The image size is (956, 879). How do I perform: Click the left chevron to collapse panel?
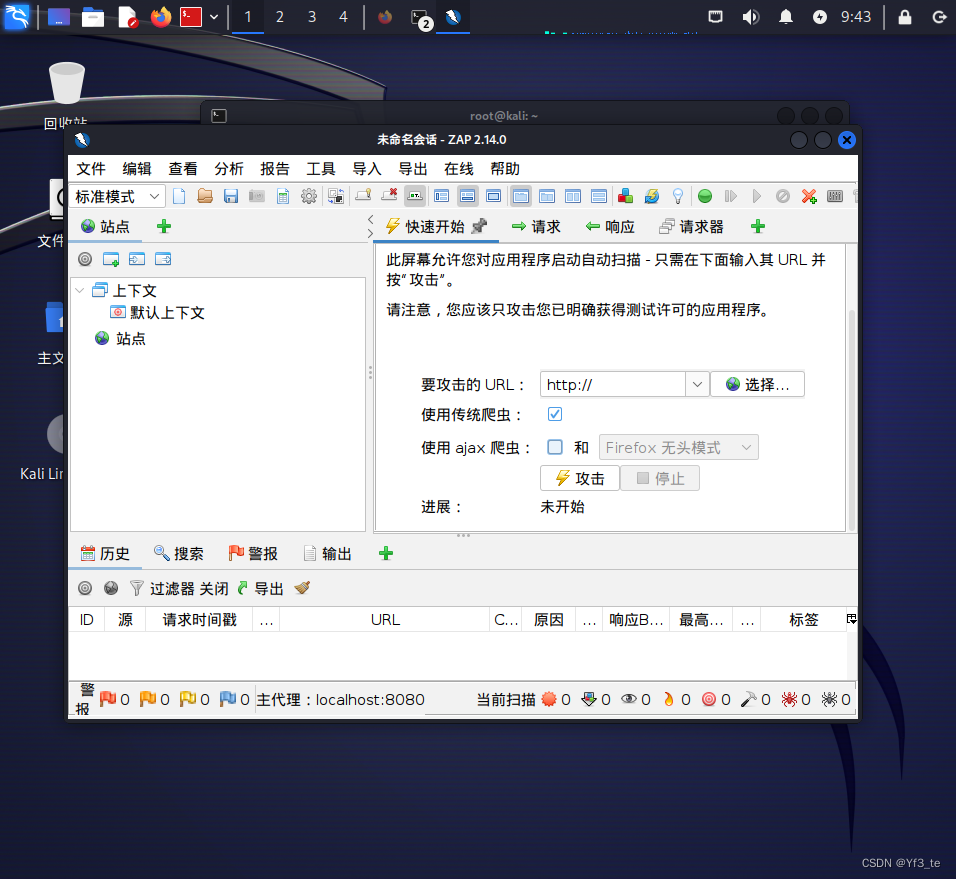pyautogui.click(x=370, y=219)
